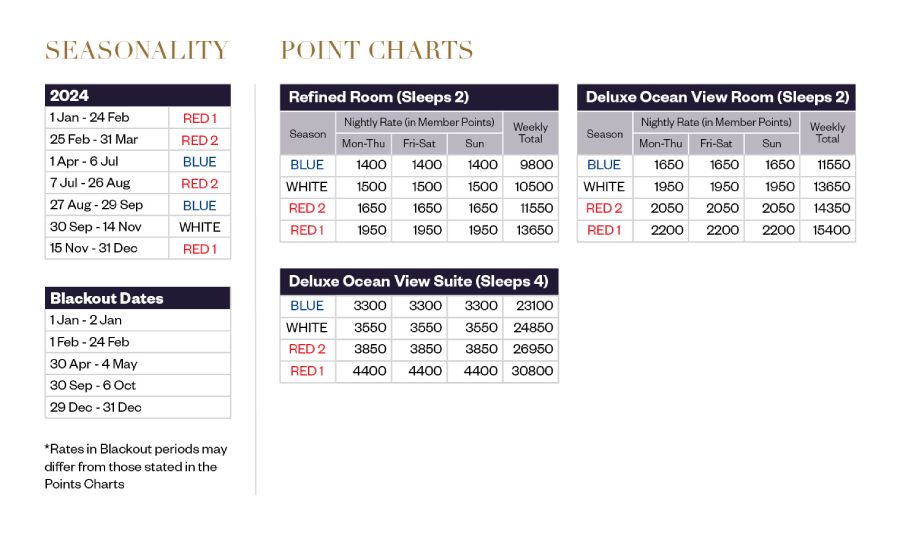Click the 7 Jul - 26 Aug date range
This screenshot has width=900, height=533.
coord(92,183)
